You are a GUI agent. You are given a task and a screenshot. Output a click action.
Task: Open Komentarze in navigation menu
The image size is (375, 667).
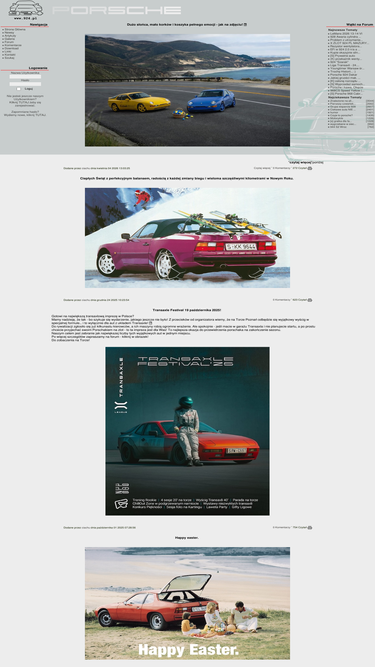coord(13,45)
